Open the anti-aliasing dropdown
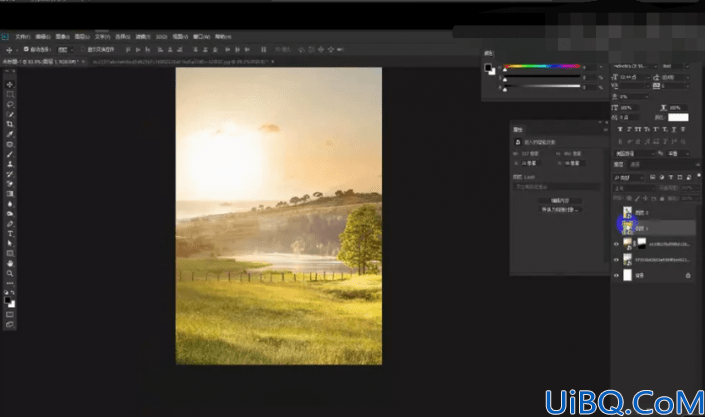This screenshot has height=417, width=705. point(678,154)
